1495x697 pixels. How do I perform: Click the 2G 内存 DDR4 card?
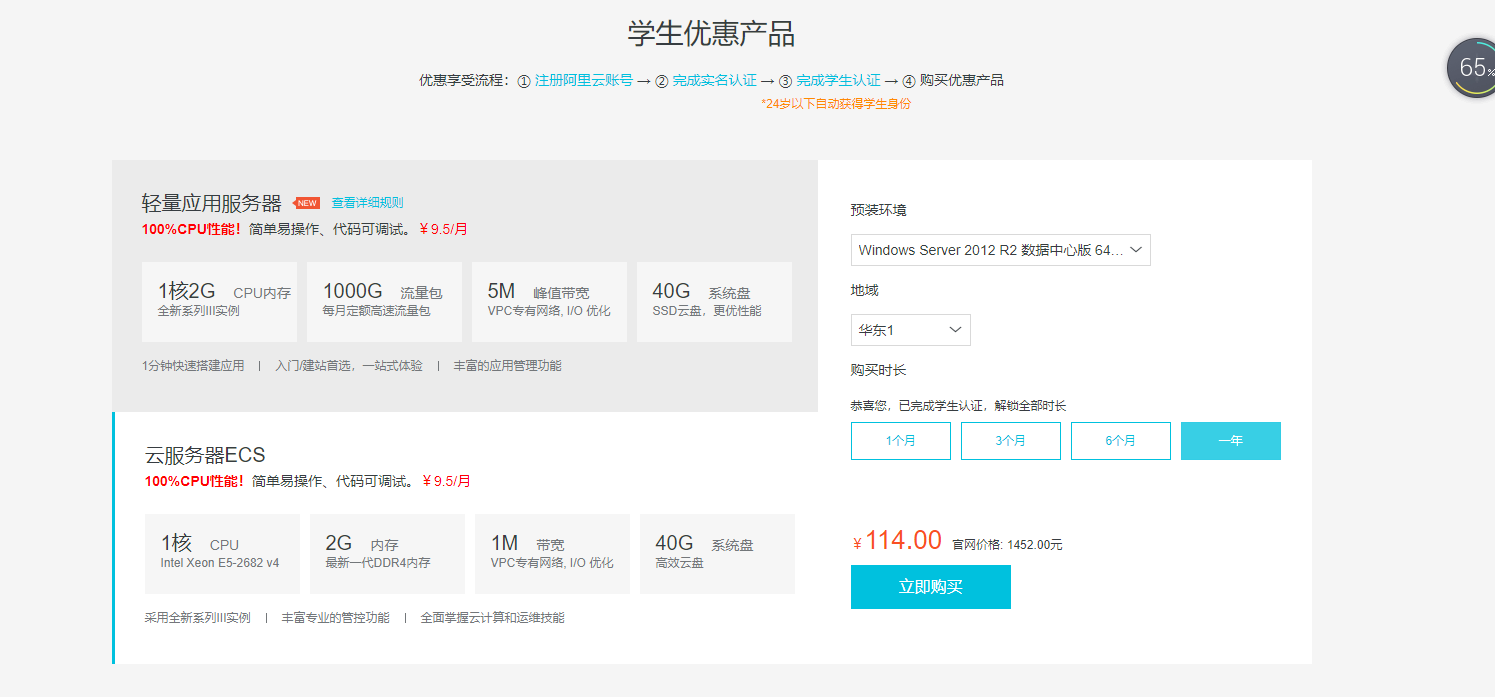(x=387, y=554)
